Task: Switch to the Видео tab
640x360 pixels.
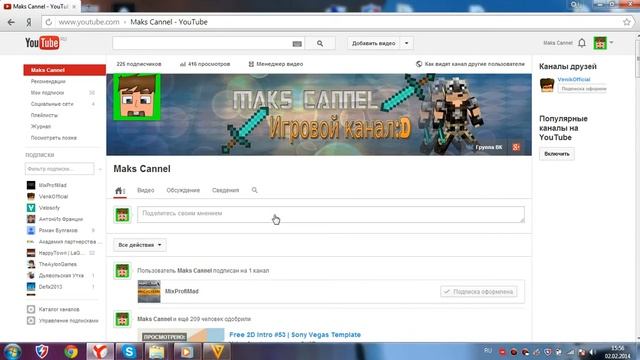Action: [146, 190]
